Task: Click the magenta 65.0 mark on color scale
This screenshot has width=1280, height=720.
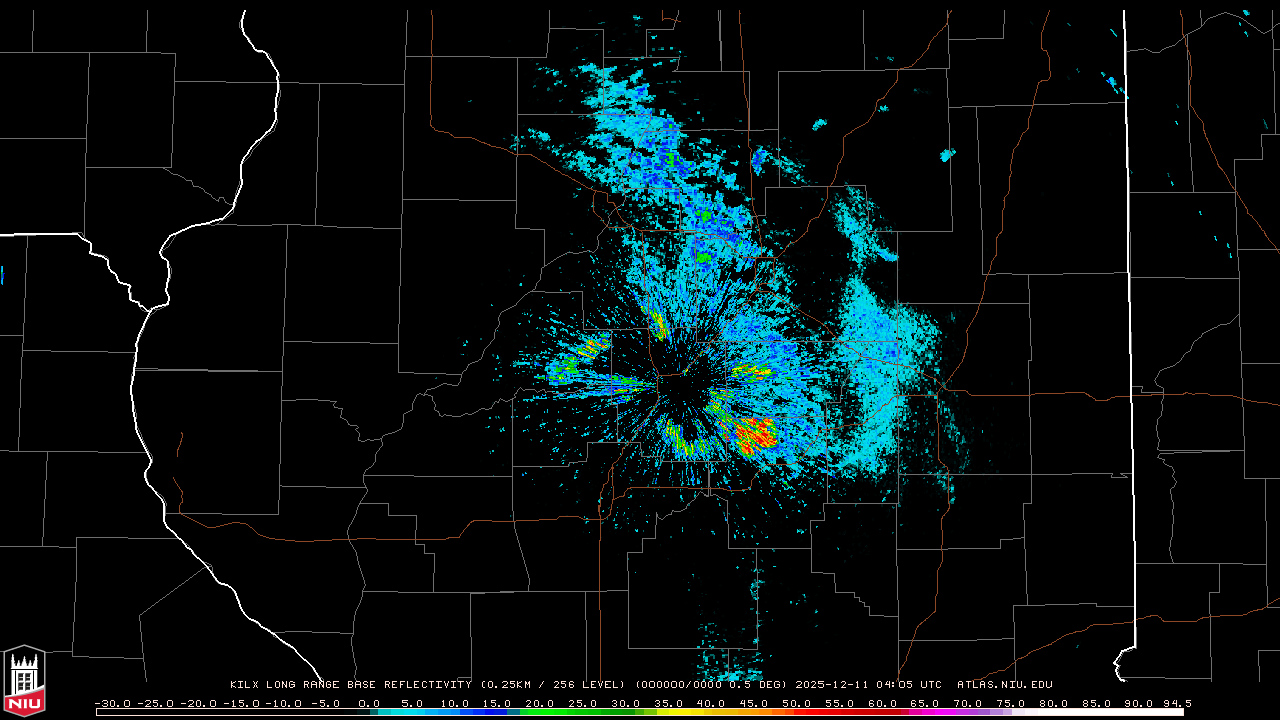Action: click(924, 704)
